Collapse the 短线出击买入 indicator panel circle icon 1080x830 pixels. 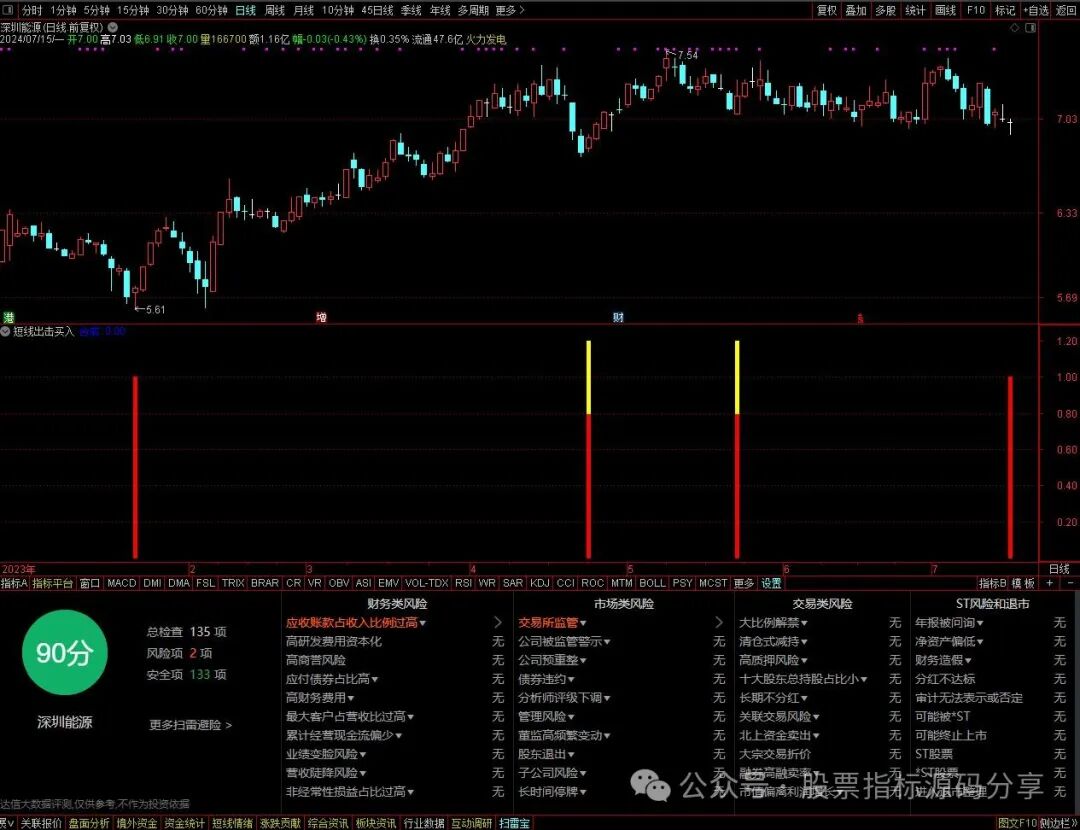point(6,331)
